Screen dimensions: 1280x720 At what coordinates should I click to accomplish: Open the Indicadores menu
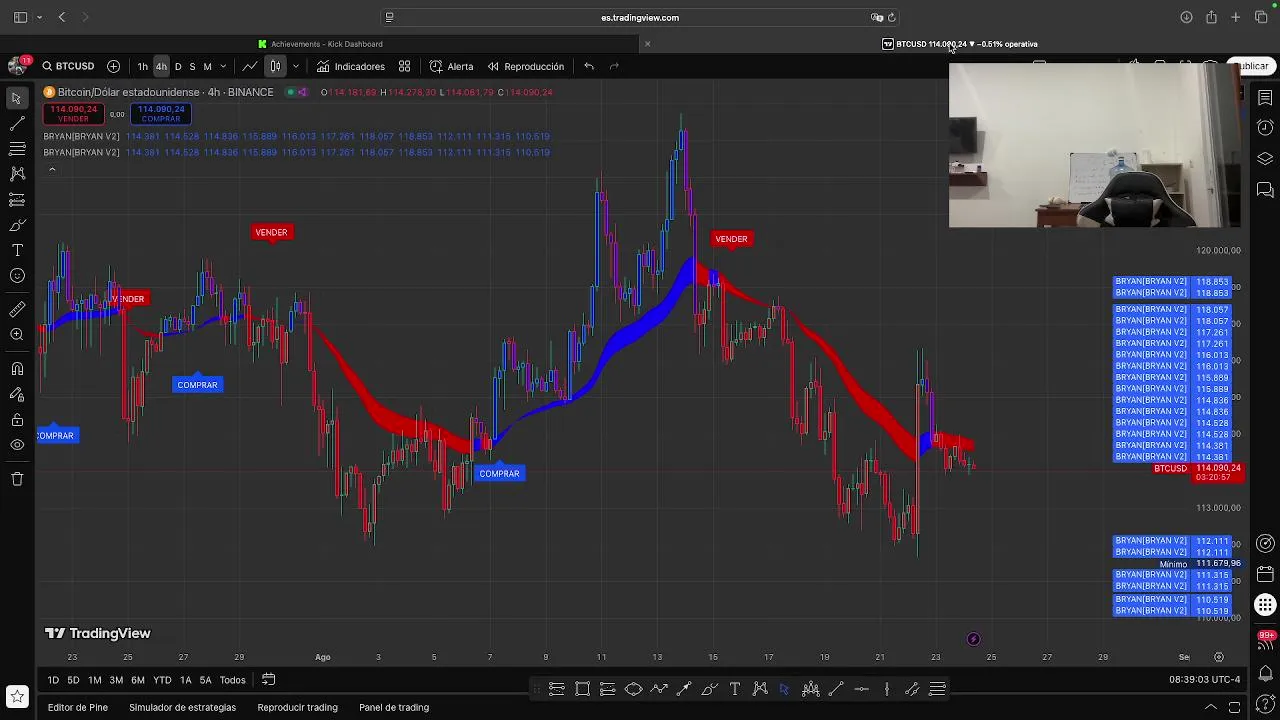351,66
